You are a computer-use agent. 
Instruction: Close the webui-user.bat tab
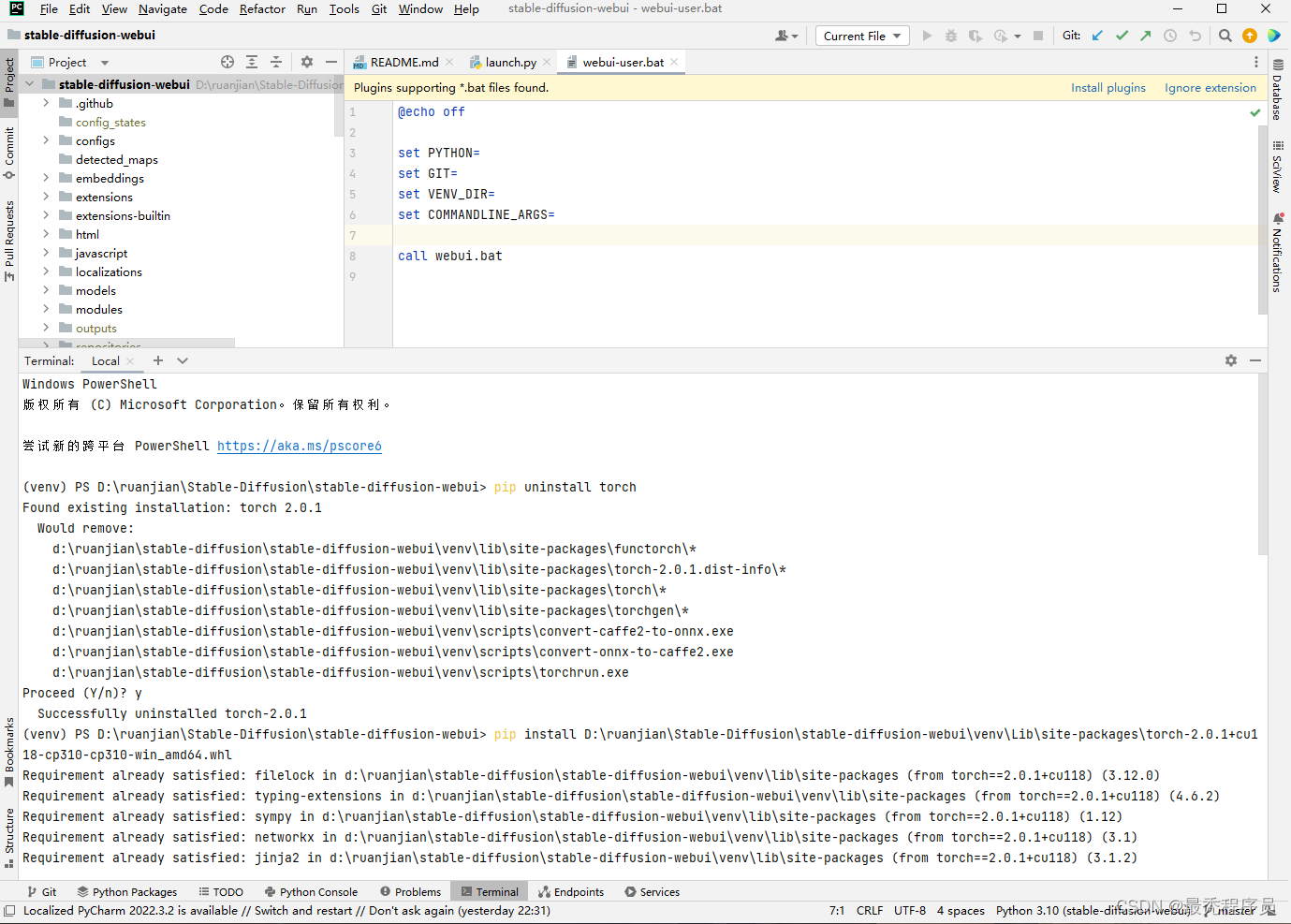[674, 62]
